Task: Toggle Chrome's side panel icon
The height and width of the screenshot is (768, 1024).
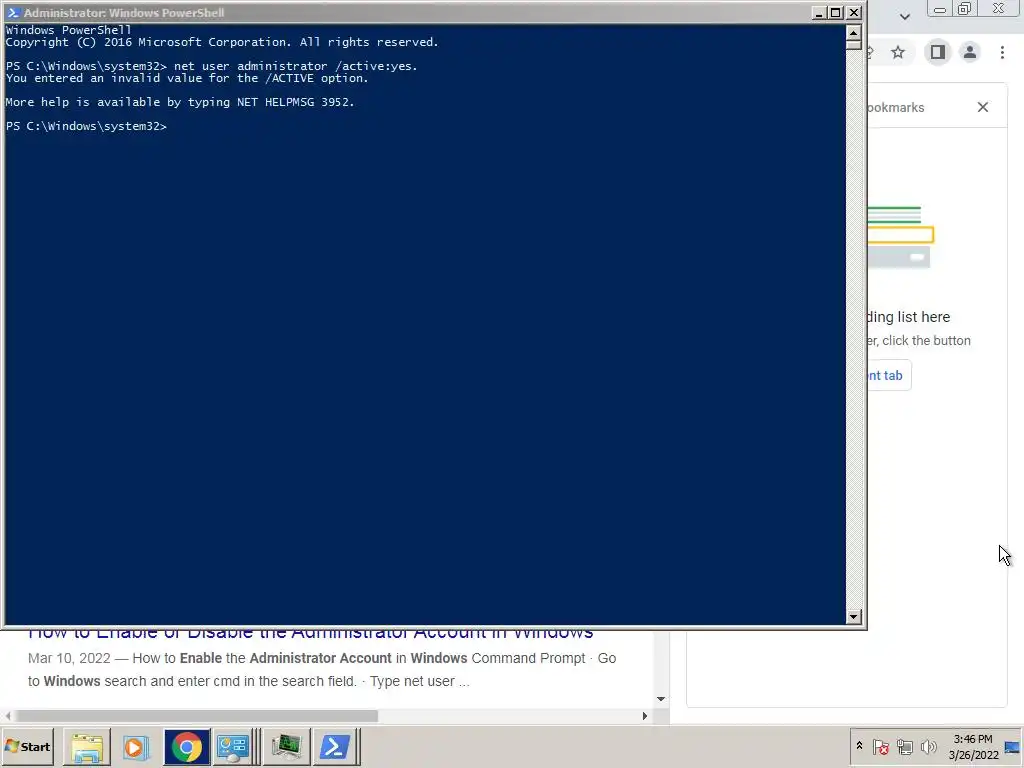Action: pyautogui.click(x=937, y=52)
